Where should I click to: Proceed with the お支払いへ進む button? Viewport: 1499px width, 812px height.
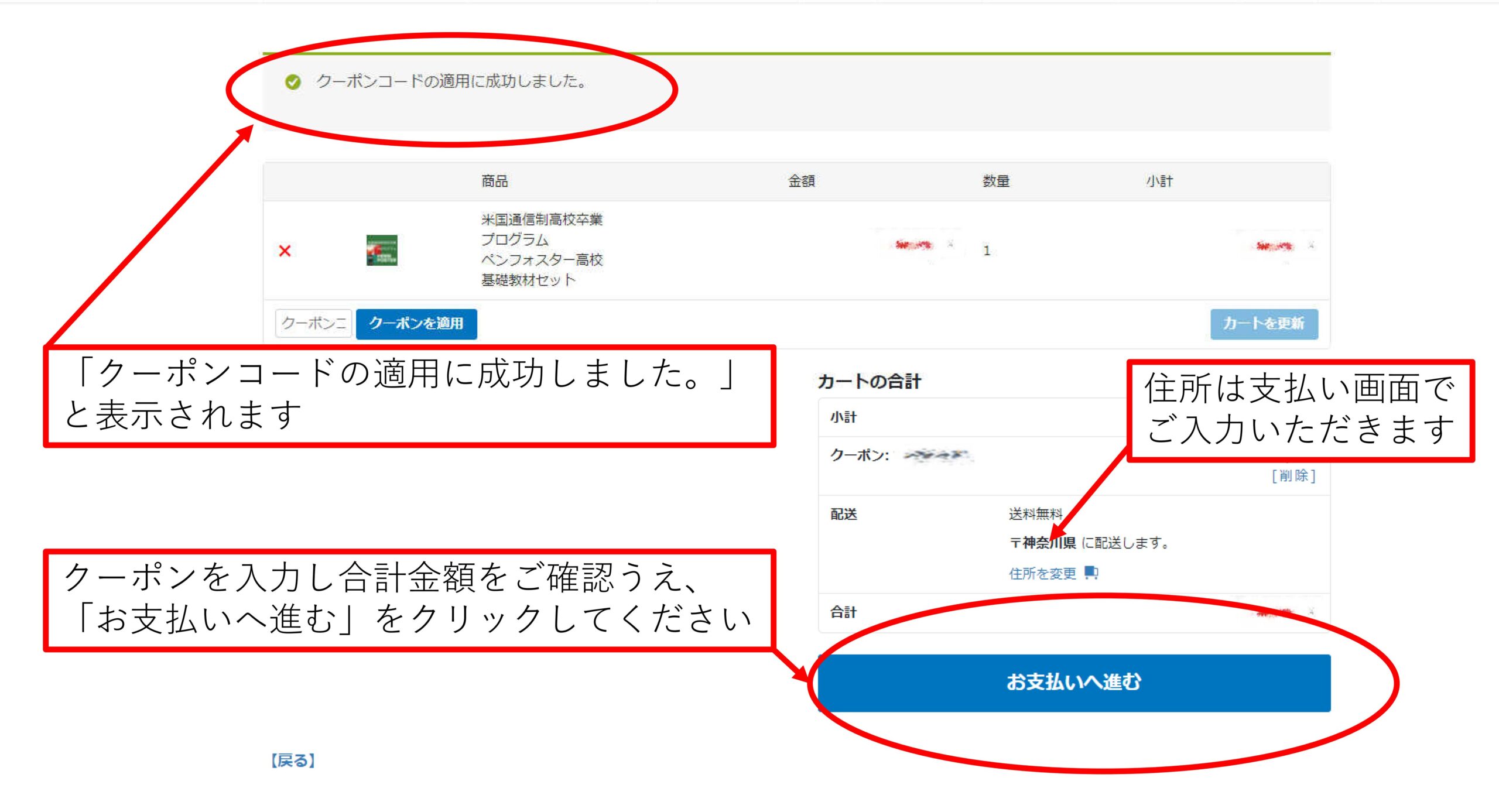click(x=1073, y=683)
